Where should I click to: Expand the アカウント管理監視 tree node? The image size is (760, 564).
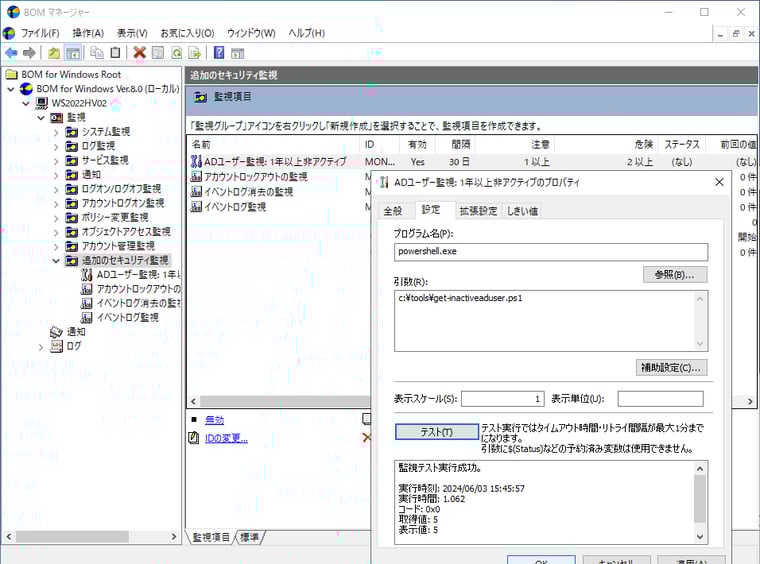point(56,247)
